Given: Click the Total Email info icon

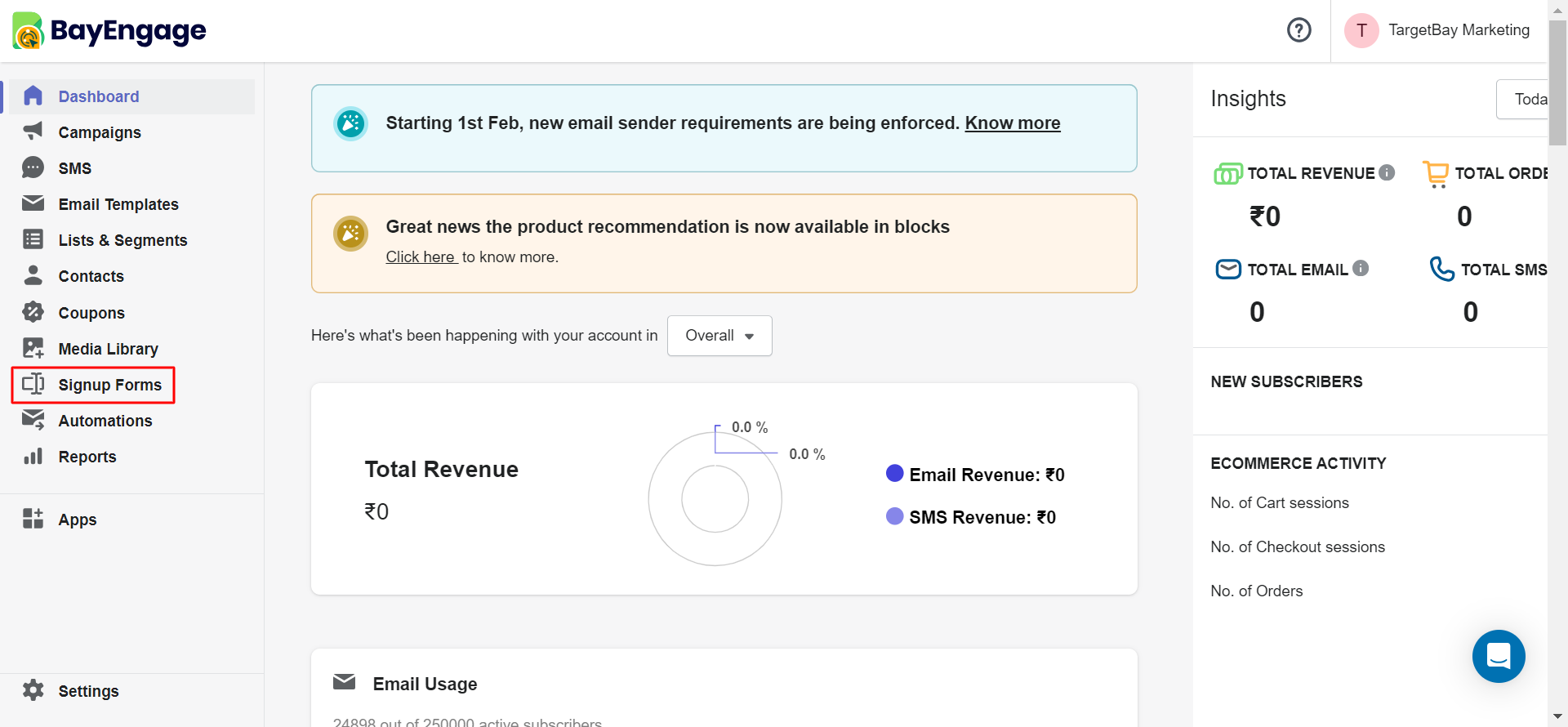Looking at the screenshot, I should click(x=1361, y=268).
